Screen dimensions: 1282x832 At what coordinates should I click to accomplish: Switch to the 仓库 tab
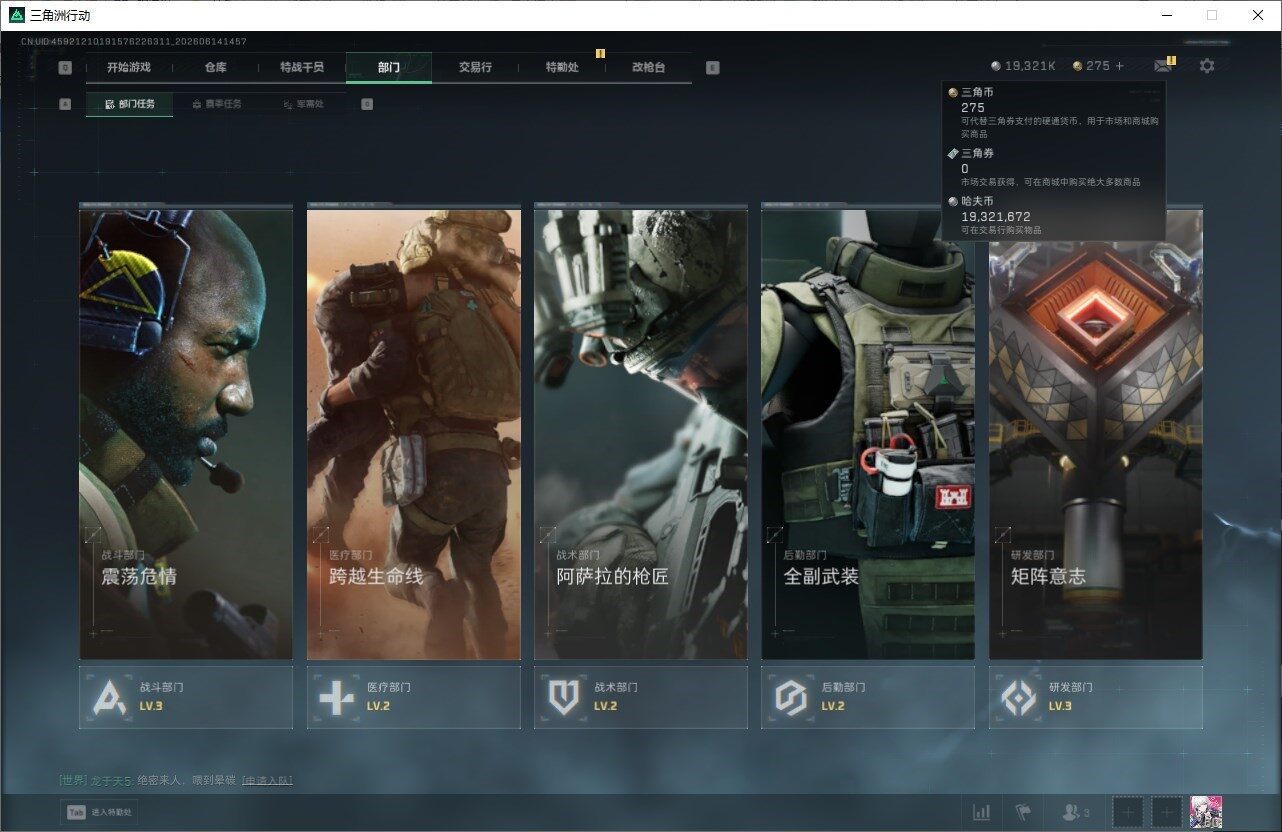(215, 67)
